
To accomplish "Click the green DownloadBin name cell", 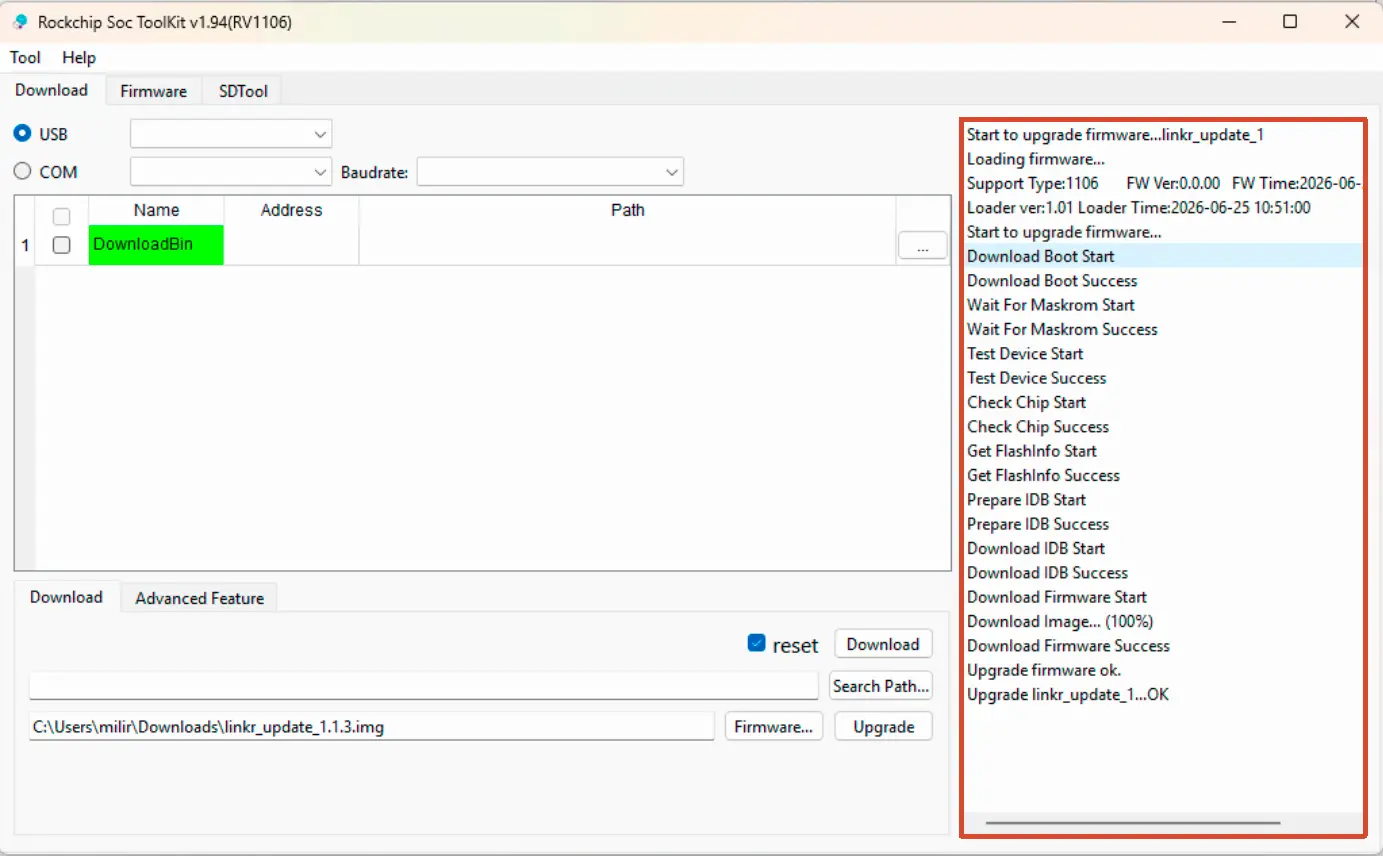I will (x=156, y=245).
